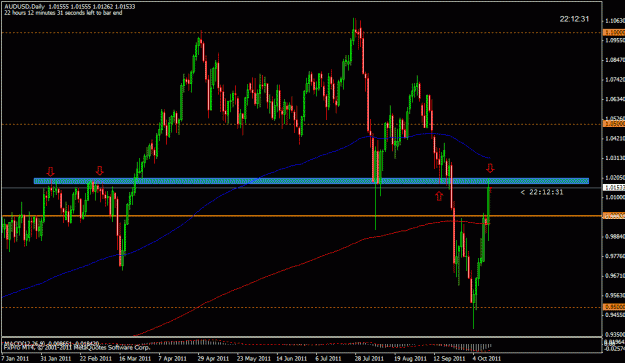
Task: Click the 1.0634 price scale label
Action: point(615,99)
